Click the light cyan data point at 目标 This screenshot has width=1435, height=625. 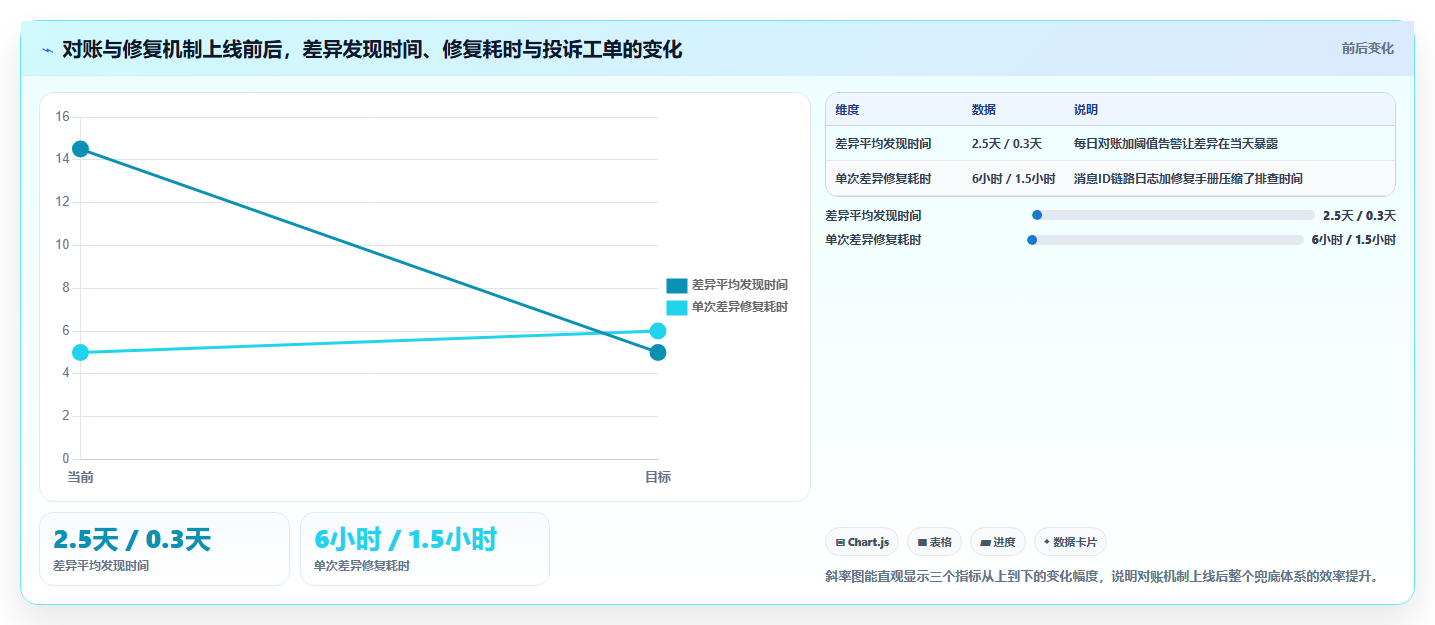coord(657,331)
